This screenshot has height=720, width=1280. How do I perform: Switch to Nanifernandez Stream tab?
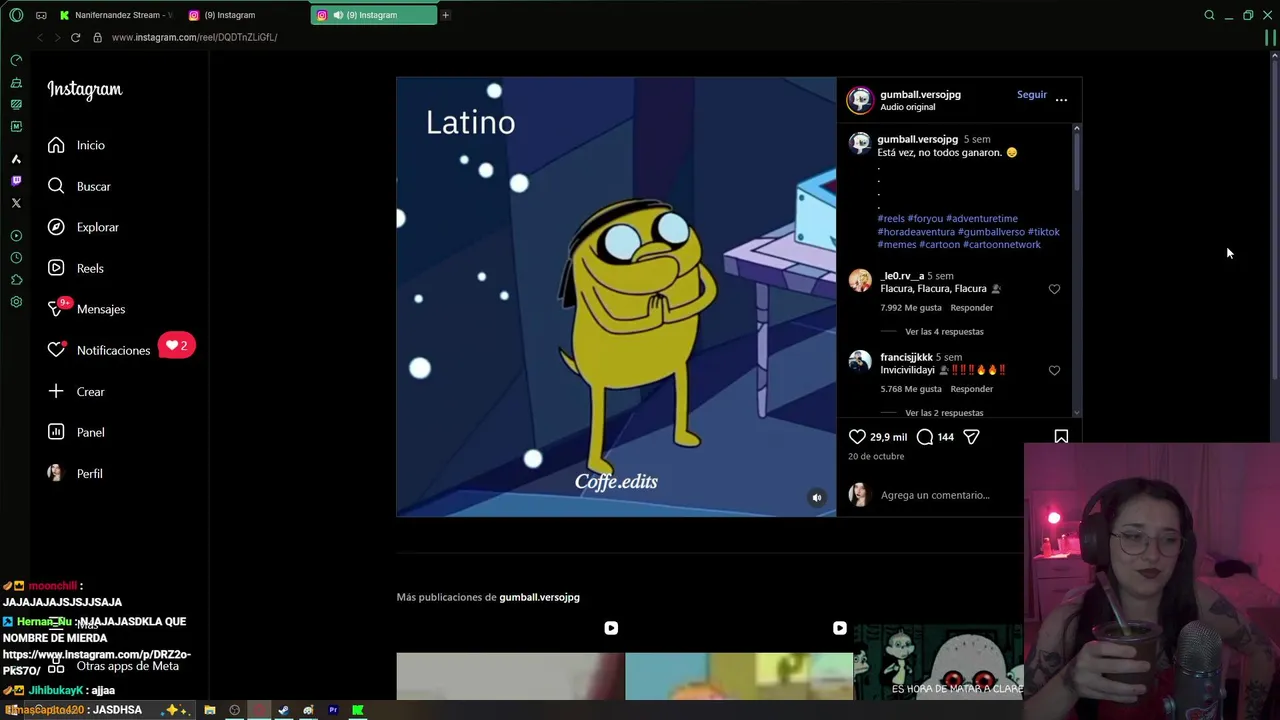click(116, 15)
